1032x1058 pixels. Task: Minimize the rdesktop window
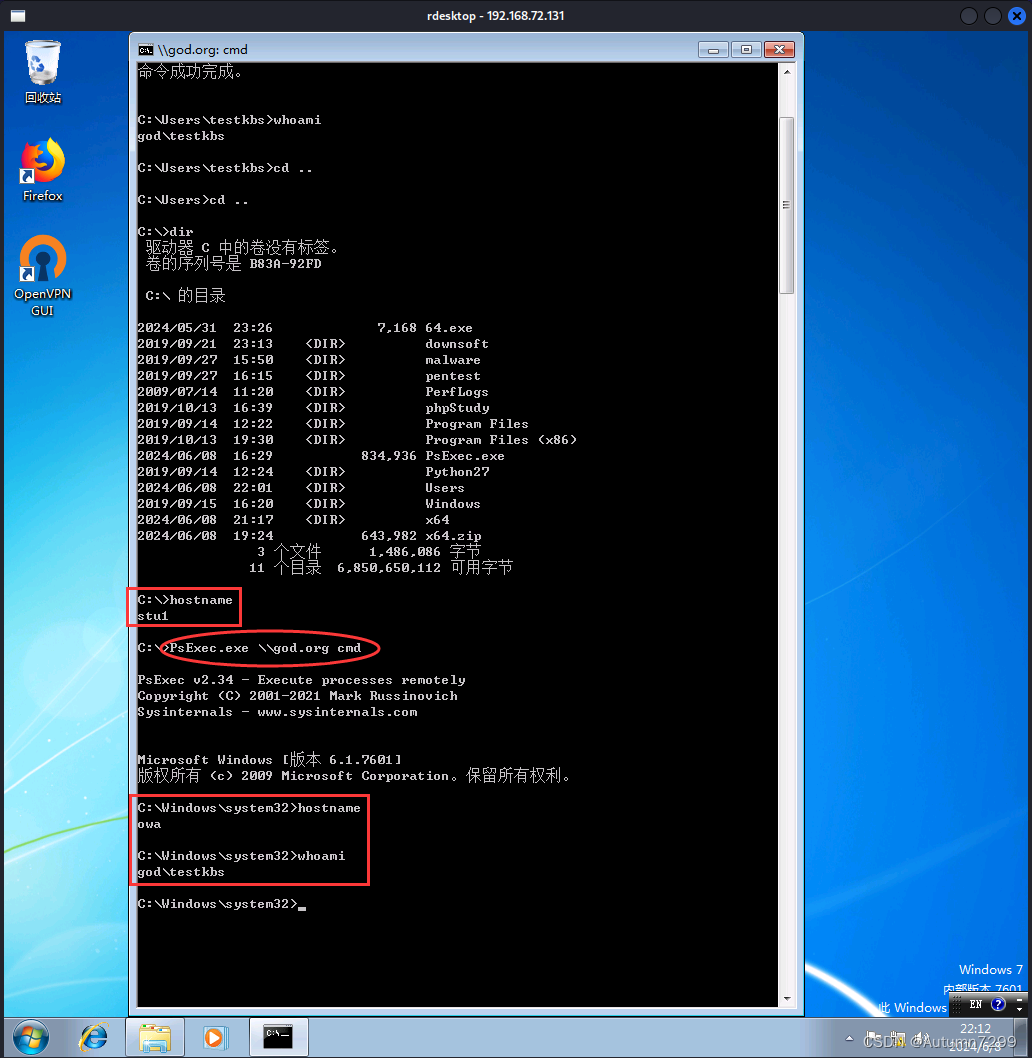tap(969, 16)
